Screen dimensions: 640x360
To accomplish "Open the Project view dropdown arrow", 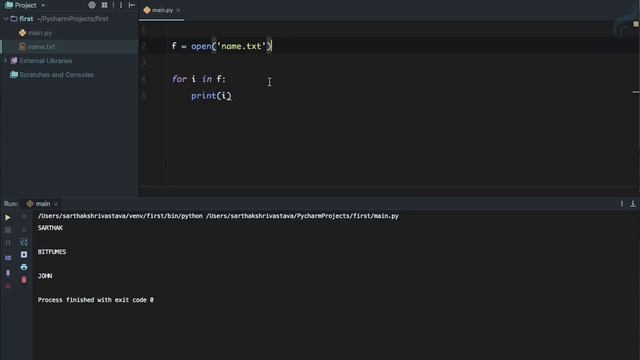I will pos(43,5).
